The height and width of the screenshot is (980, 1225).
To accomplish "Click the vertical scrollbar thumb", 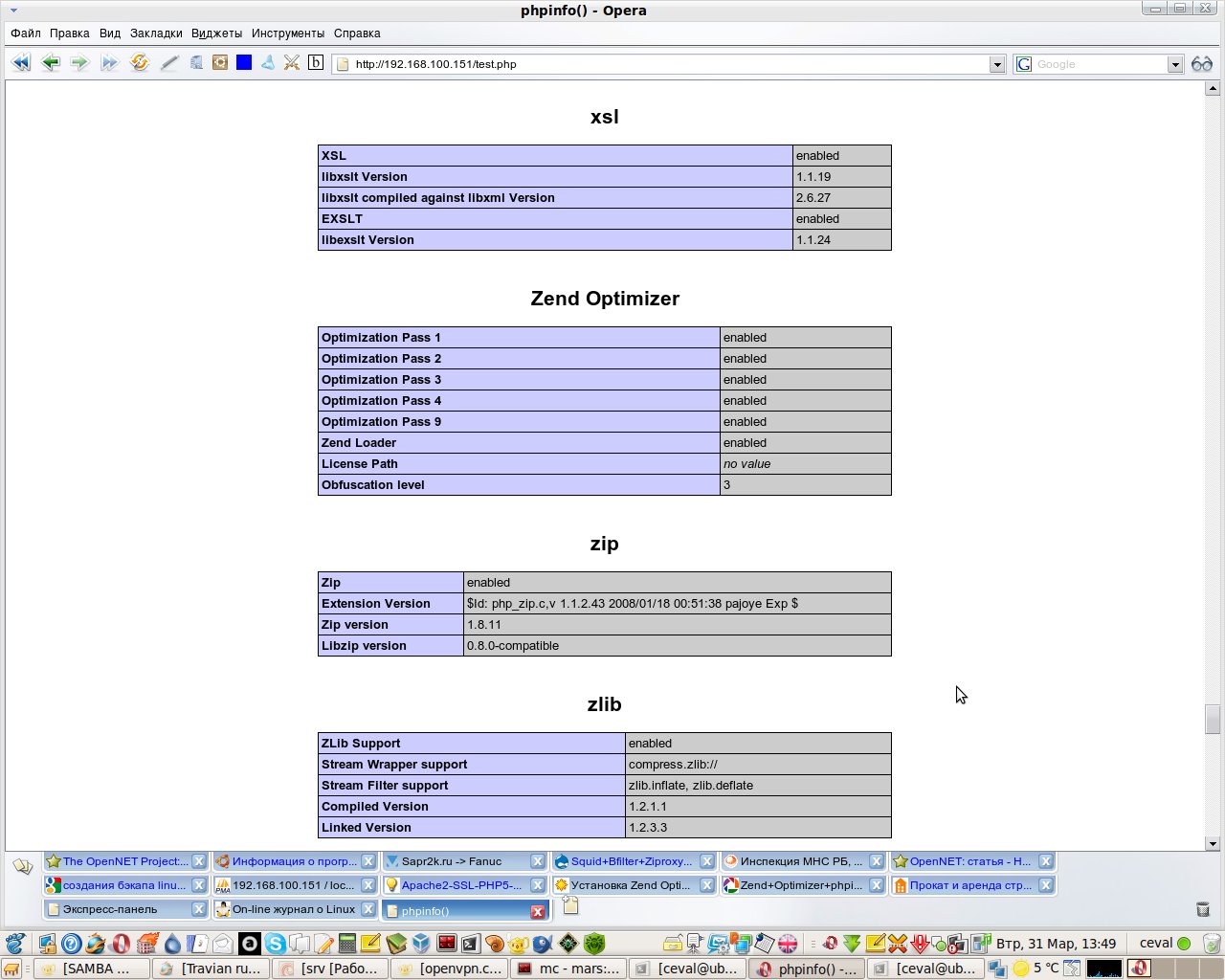I will tap(1213, 719).
